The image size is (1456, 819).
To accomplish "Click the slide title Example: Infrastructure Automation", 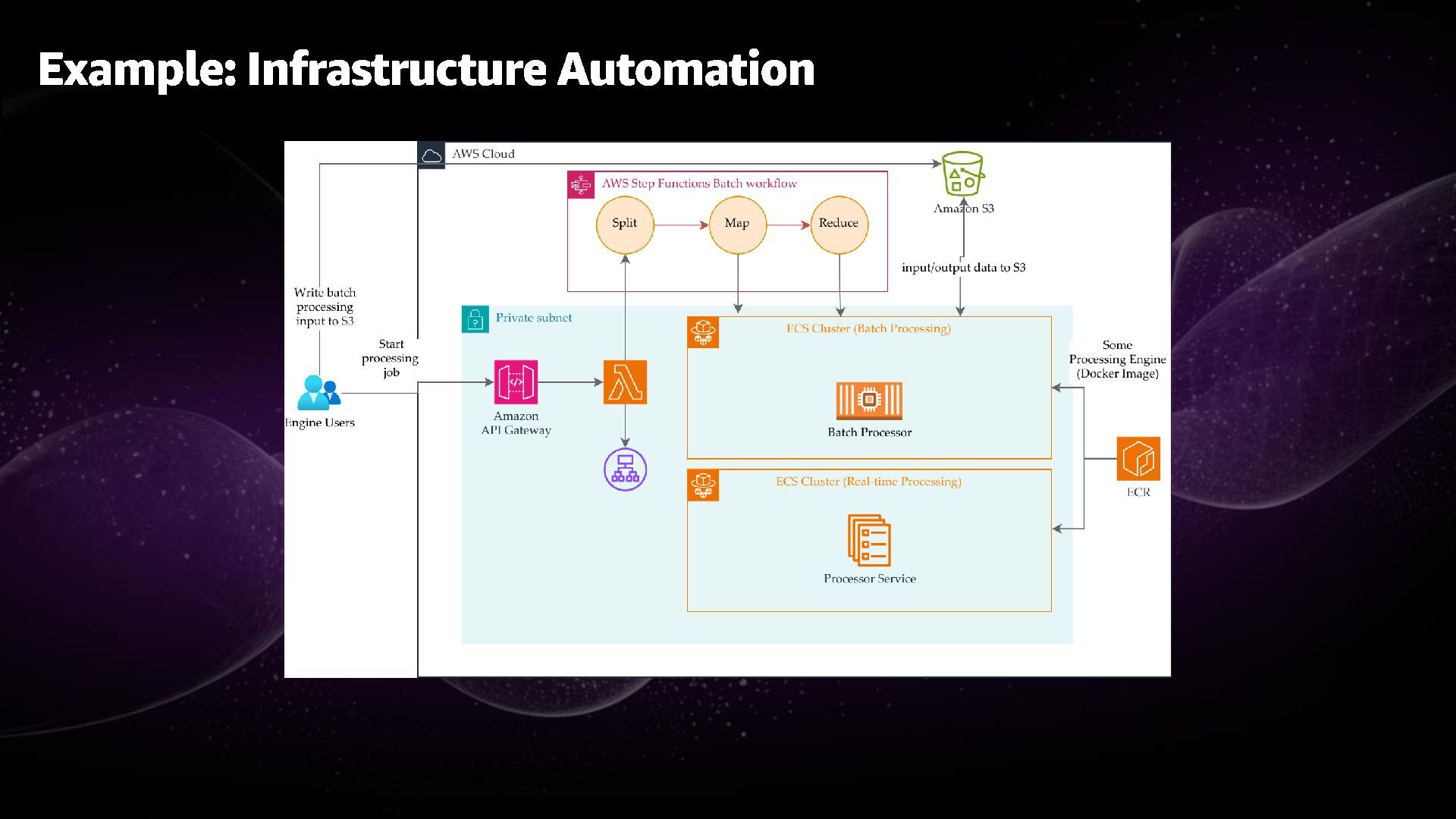I will pyautogui.click(x=426, y=69).
